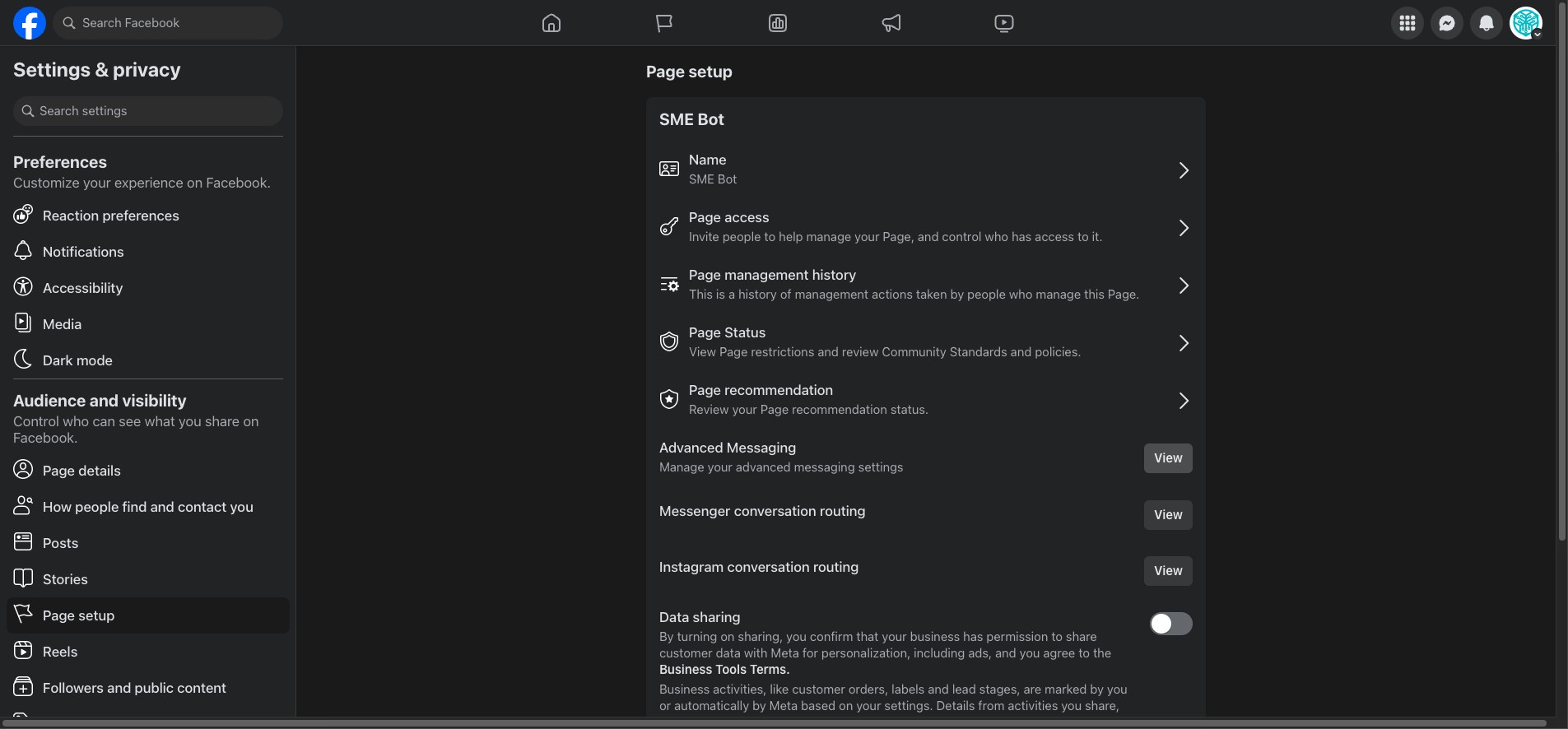Click the Page Status title text
This screenshot has height=729, width=1568.
727,332
